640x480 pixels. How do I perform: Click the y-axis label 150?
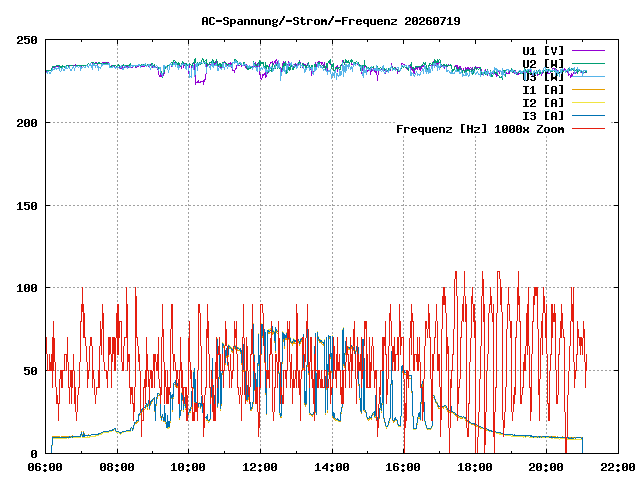pyautogui.click(x=27, y=206)
